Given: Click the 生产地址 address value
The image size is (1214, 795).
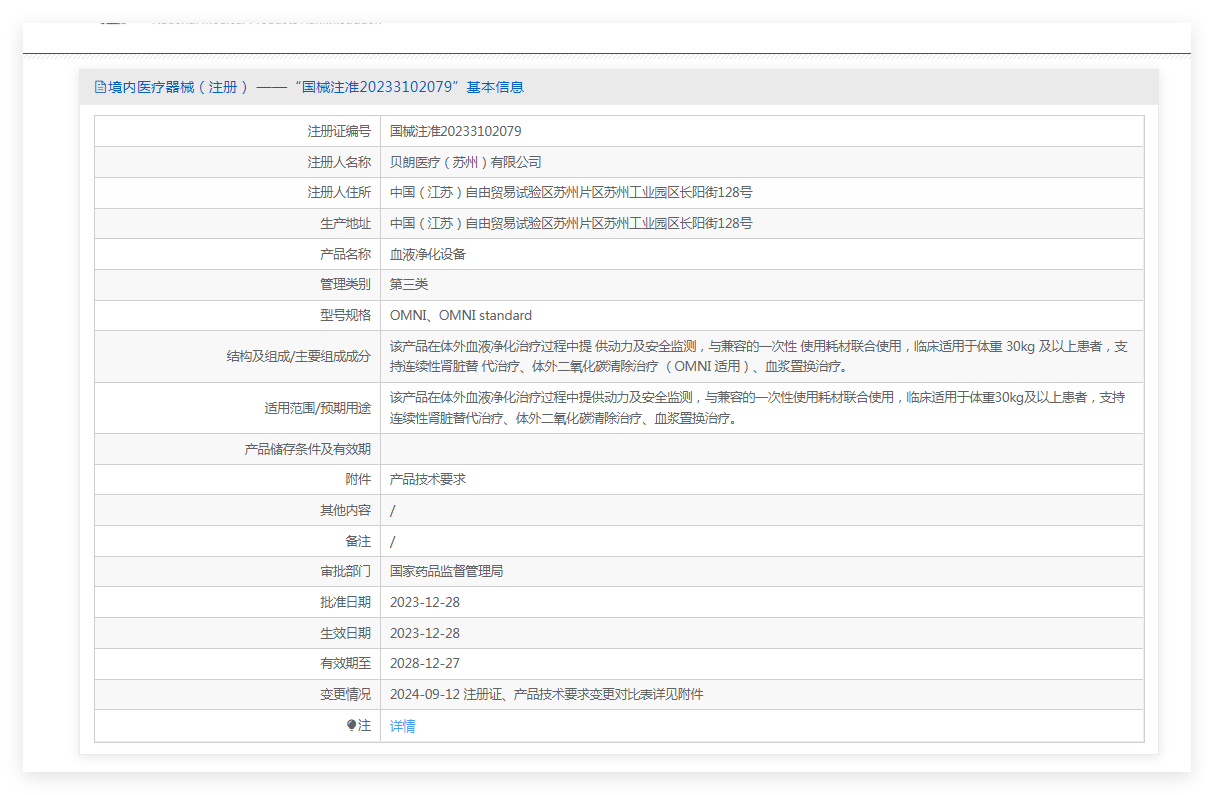Looking at the screenshot, I should coord(571,223).
